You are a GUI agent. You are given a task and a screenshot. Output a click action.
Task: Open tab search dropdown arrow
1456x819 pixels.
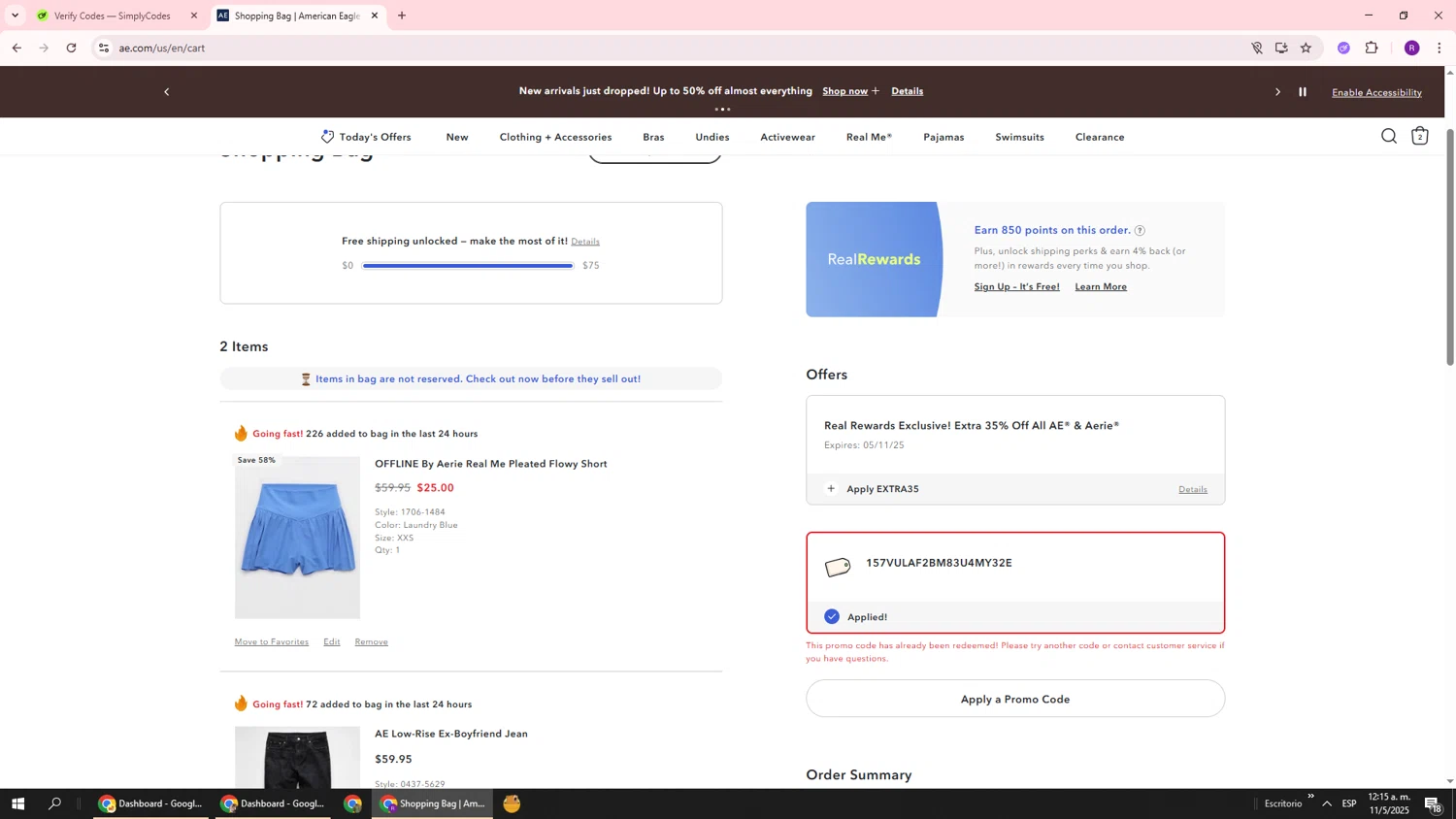coord(15,16)
